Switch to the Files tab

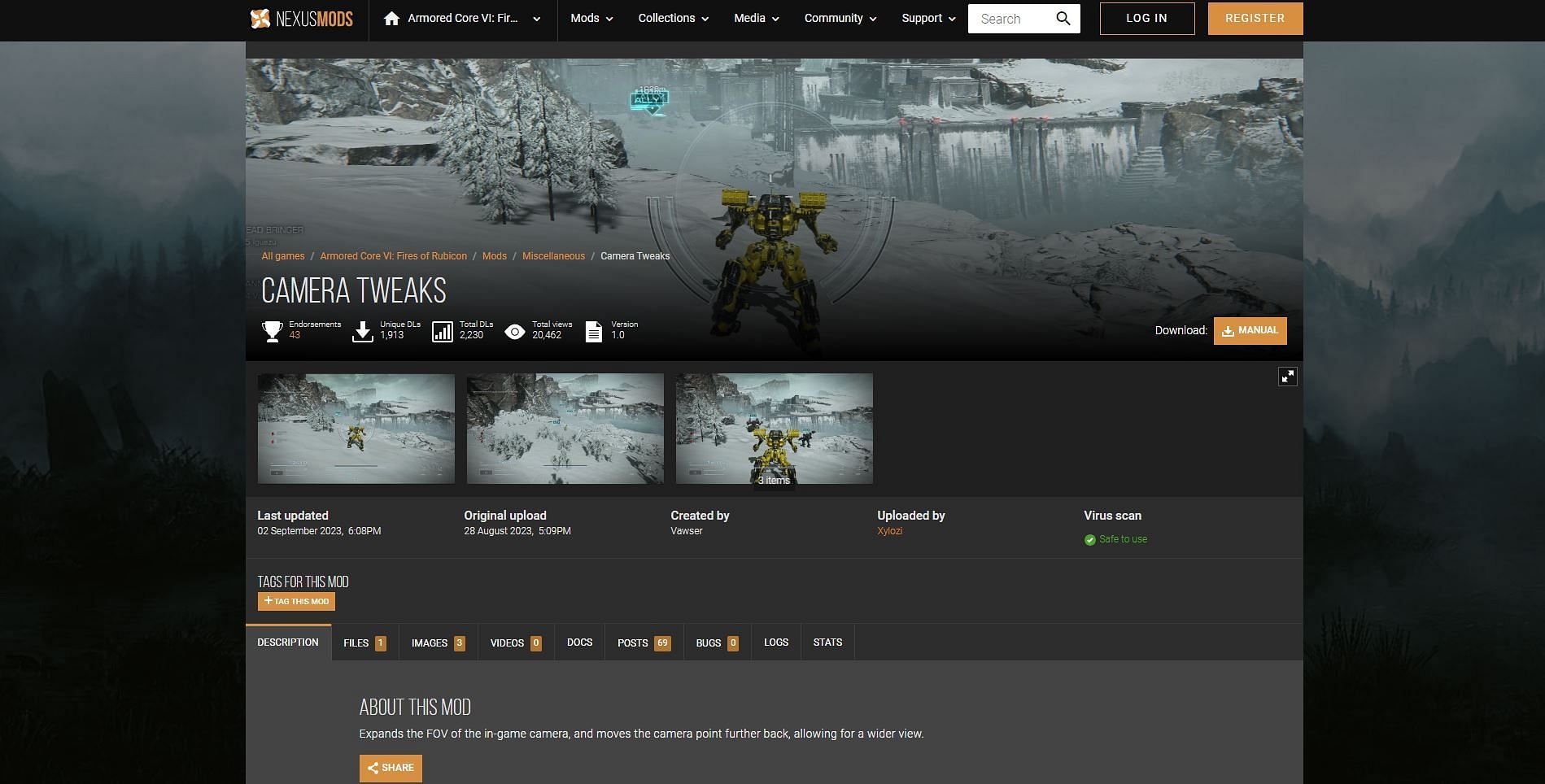[x=364, y=642]
